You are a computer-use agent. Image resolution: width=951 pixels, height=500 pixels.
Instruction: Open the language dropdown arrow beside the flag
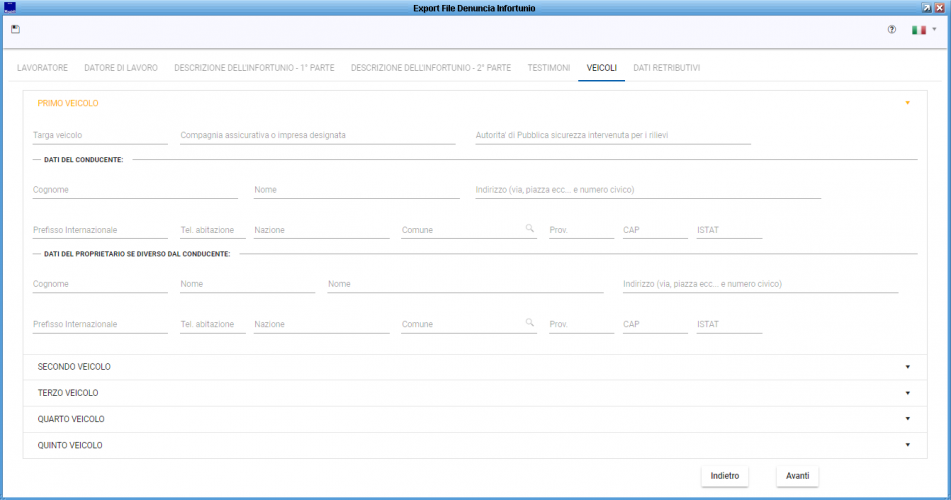(x=934, y=29)
